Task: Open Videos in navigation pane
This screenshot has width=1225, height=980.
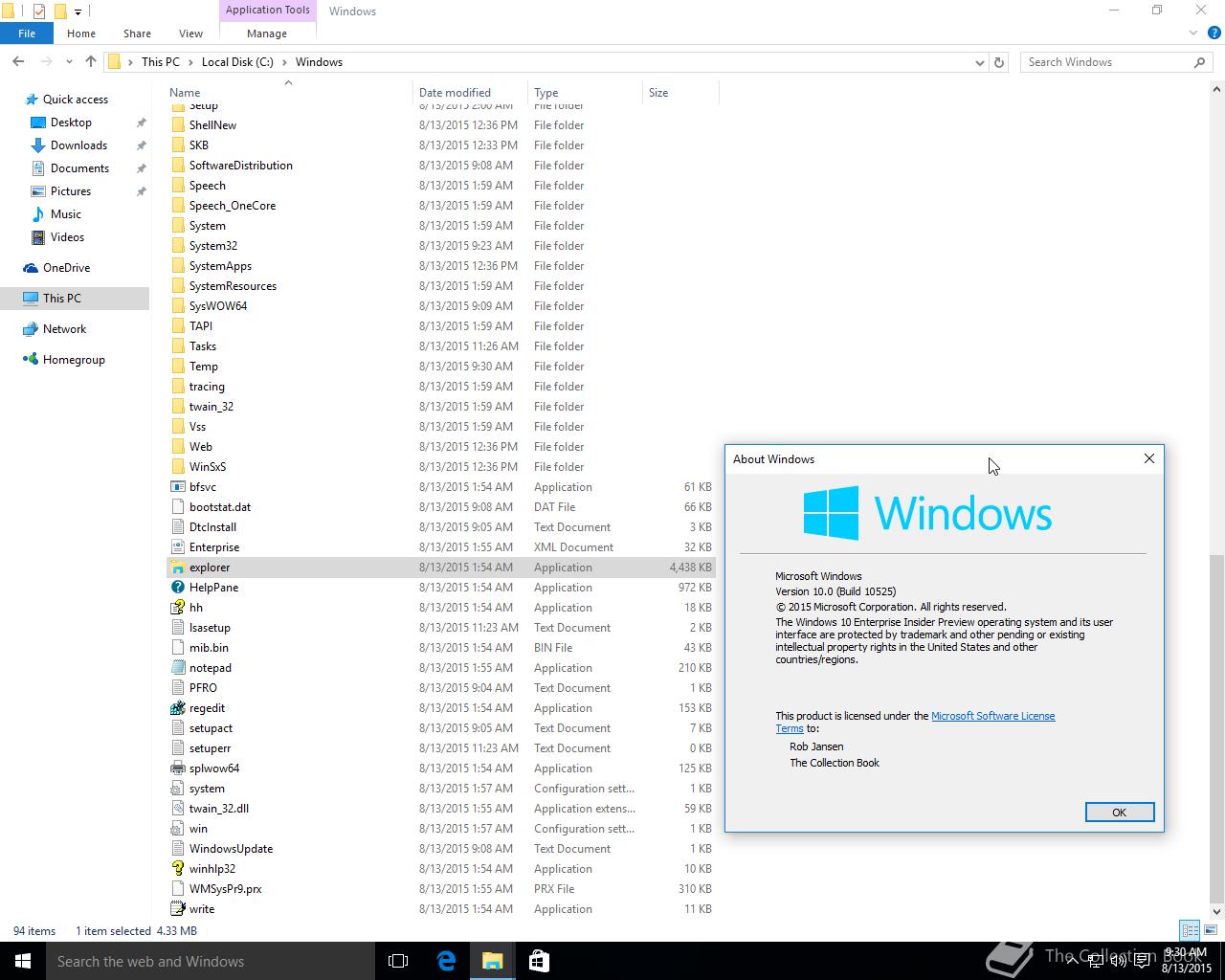Action: (x=67, y=237)
